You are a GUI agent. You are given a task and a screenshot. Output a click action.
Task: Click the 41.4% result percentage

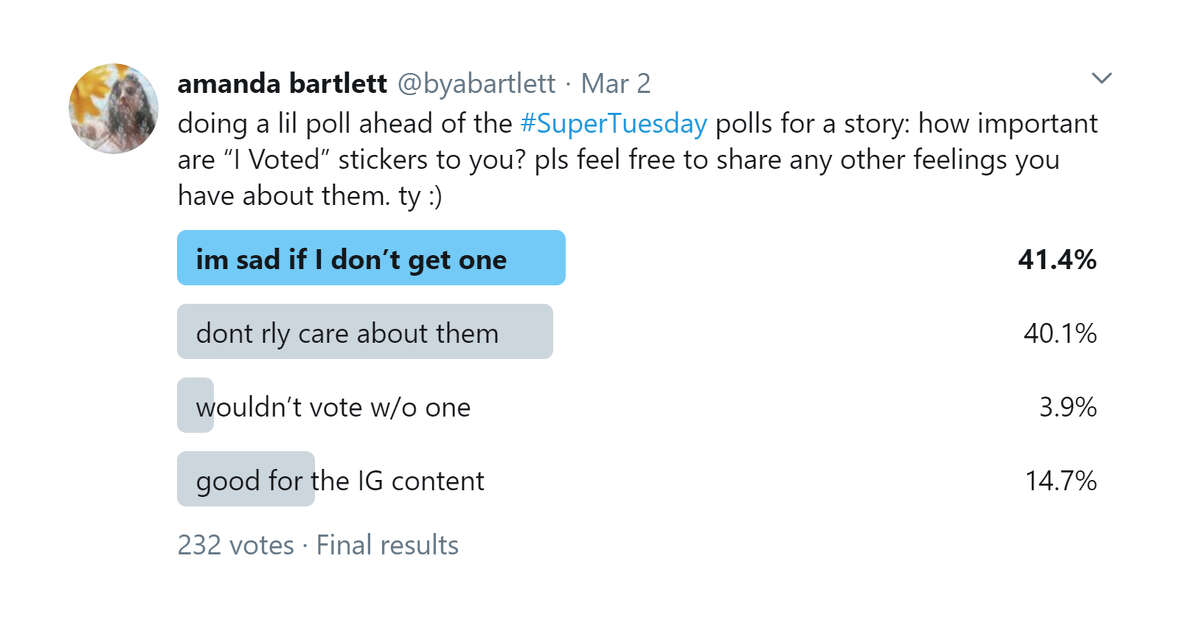point(1057,260)
